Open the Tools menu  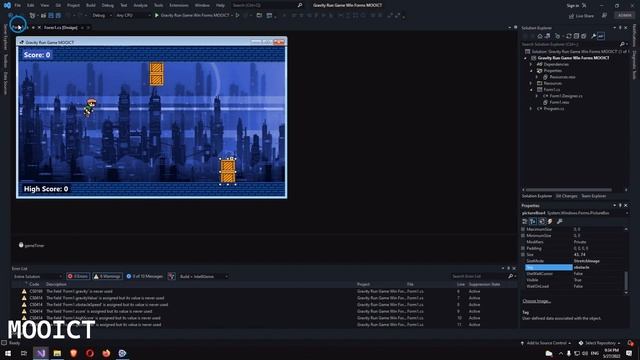coord(158,5)
